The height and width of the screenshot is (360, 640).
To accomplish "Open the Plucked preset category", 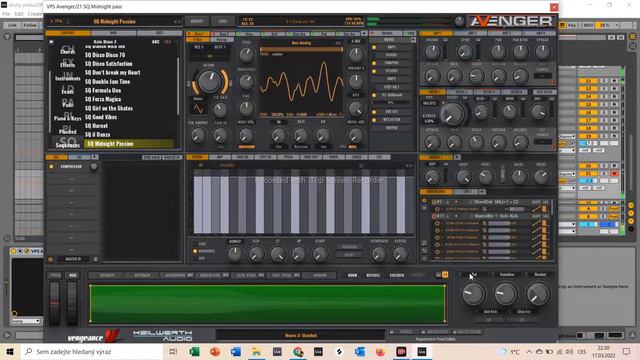I will (68, 129).
